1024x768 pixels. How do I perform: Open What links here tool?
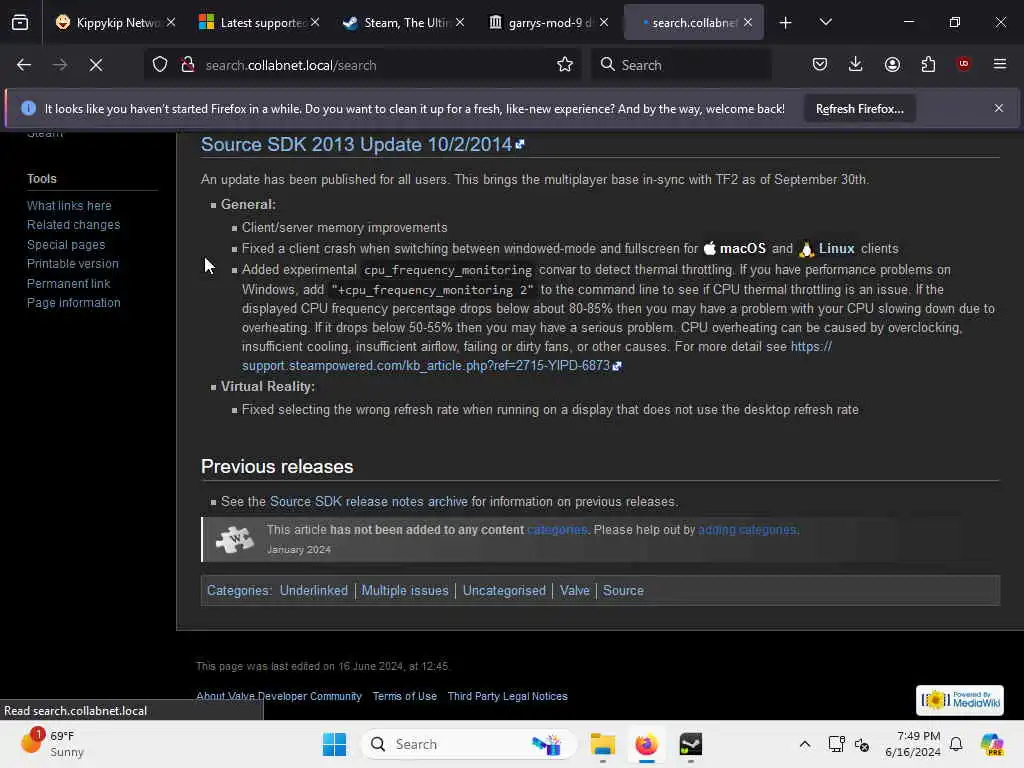(x=69, y=206)
